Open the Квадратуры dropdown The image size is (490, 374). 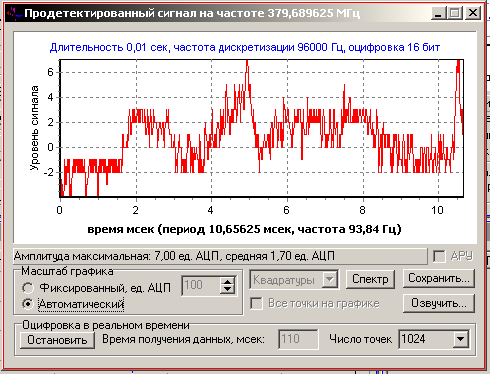click(329, 279)
